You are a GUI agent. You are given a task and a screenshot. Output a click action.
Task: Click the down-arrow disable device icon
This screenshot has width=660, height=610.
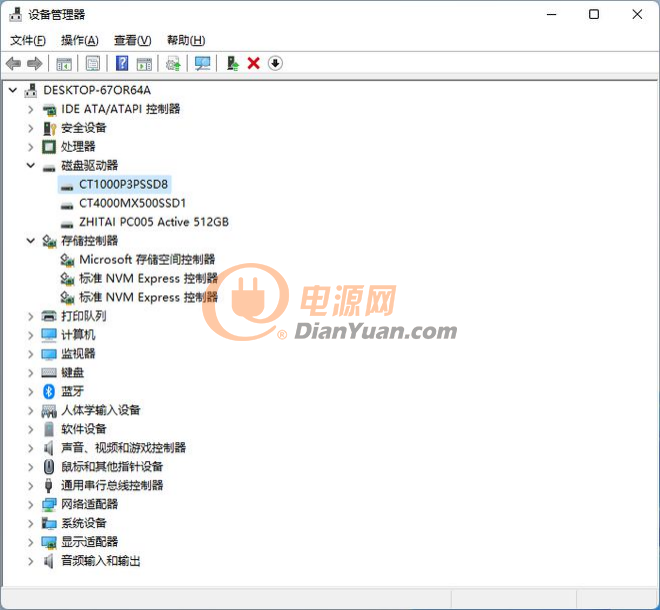(275, 63)
